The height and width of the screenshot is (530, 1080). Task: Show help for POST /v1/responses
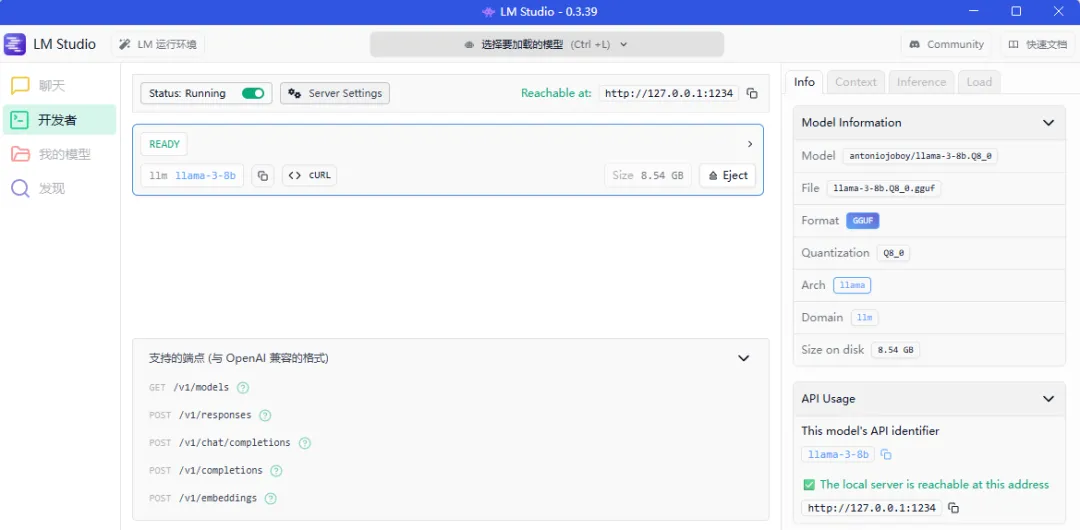pyautogui.click(x=264, y=415)
